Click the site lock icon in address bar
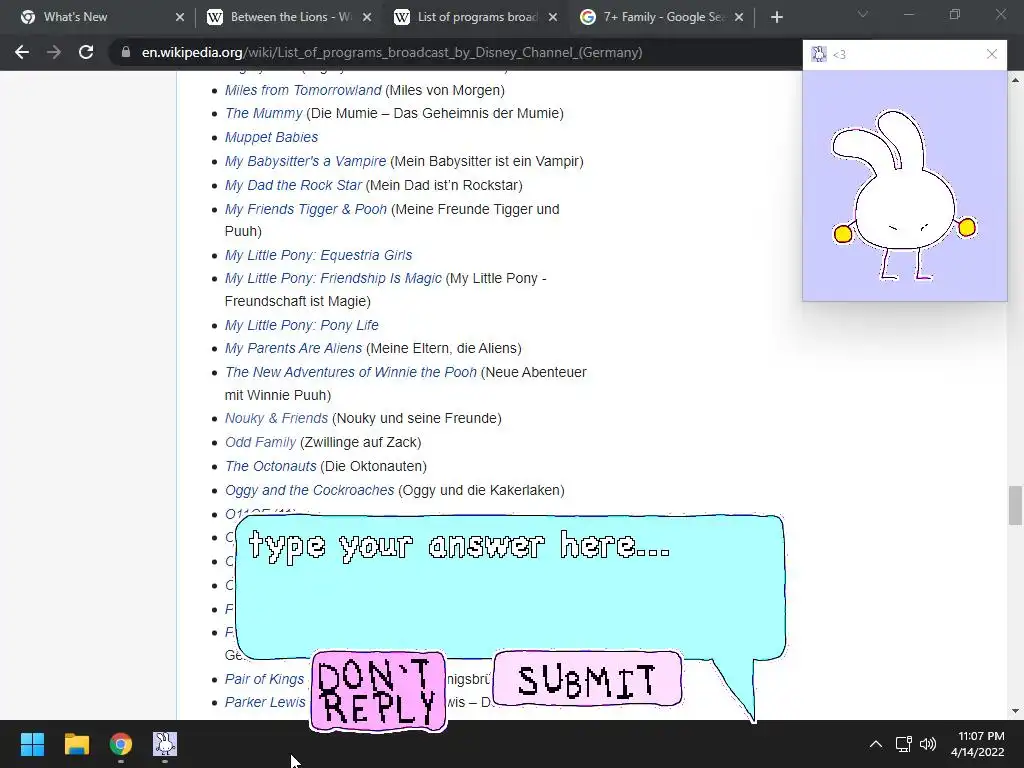1024x768 pixels. [126, 52]
